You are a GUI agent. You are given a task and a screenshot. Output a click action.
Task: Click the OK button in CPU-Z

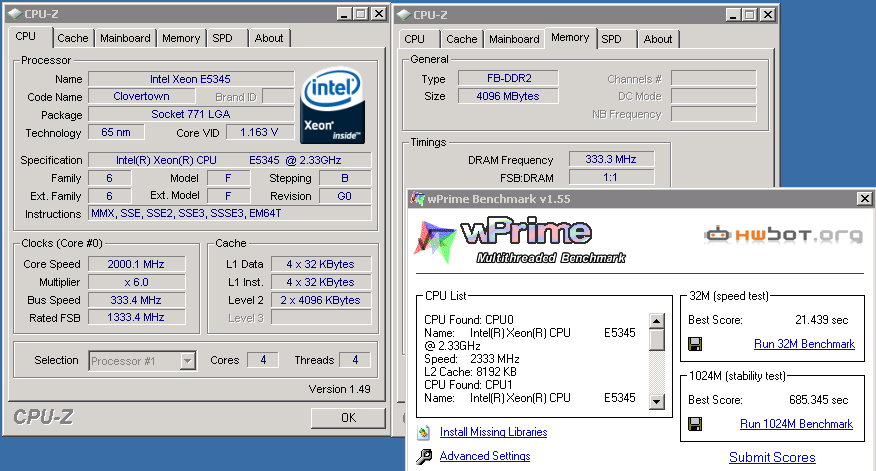[348, 418]
